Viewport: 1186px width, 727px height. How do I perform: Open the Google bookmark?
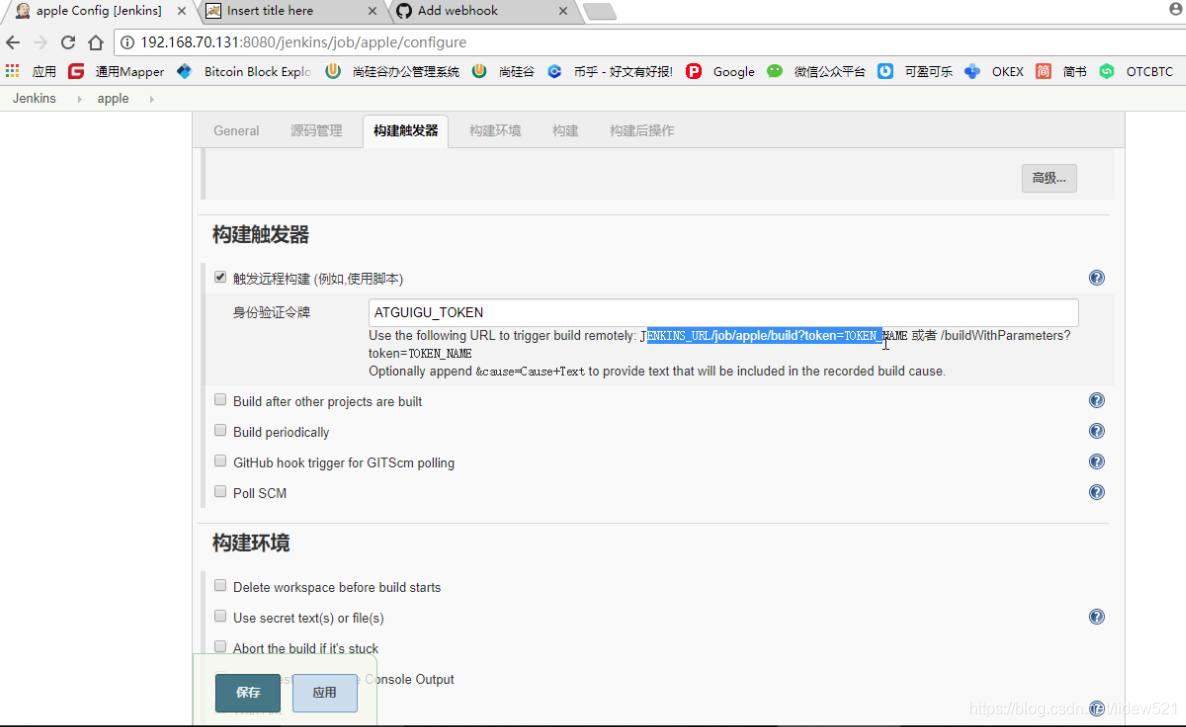coord(720,71)
